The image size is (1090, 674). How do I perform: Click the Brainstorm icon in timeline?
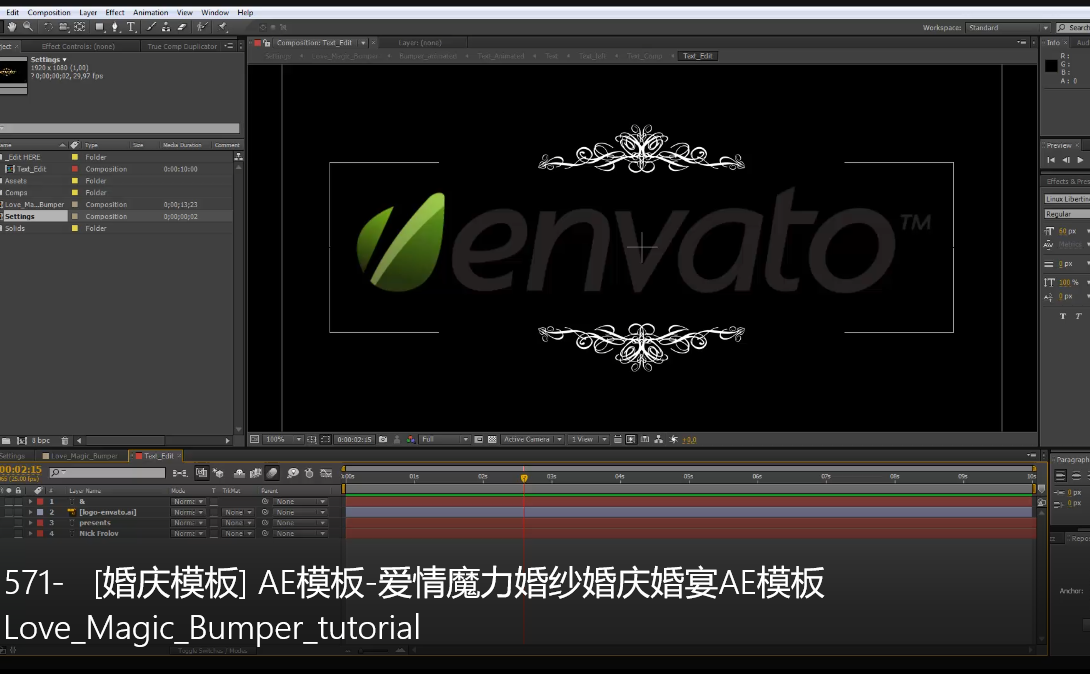click(x=293, y=473)
